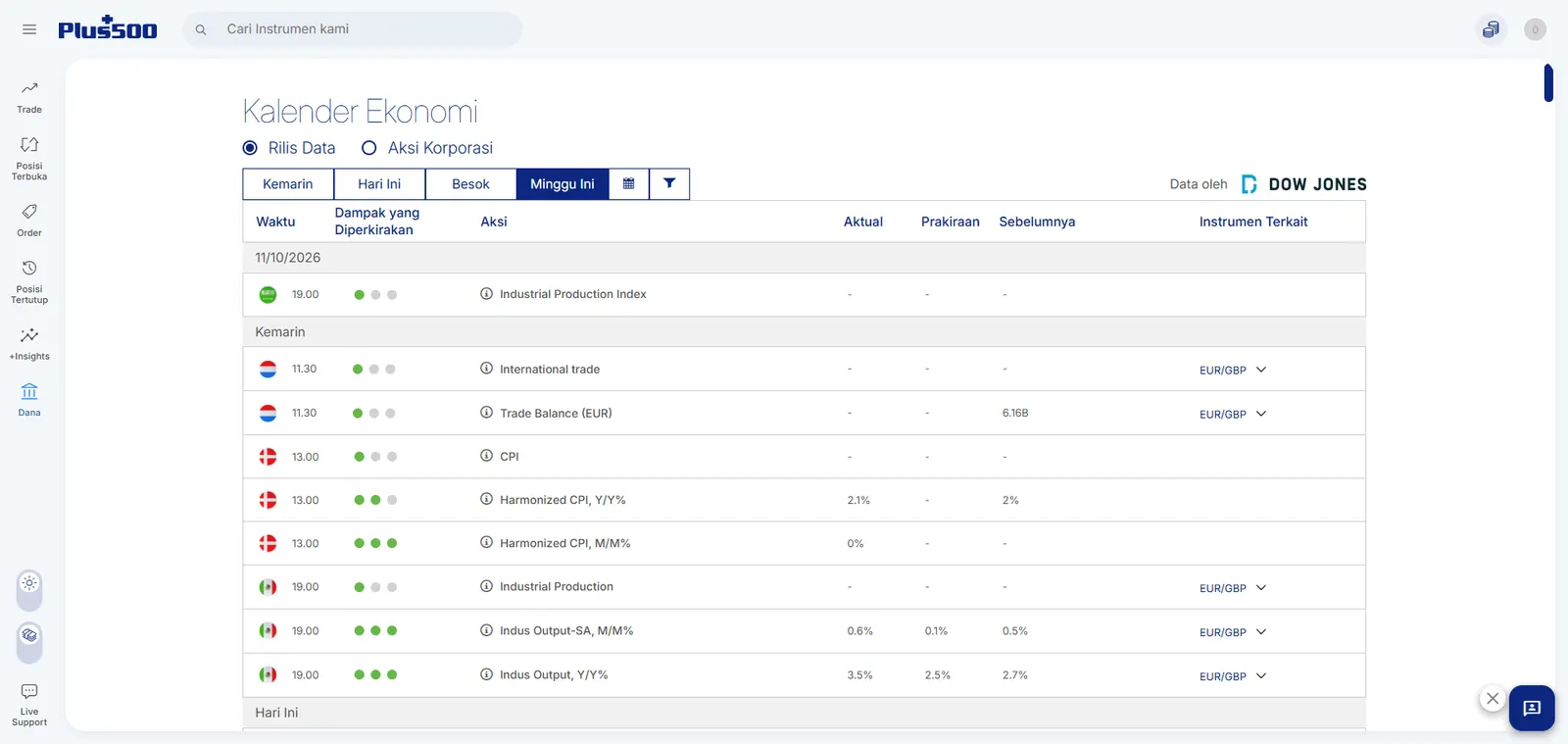Image resolution: width=1568 pixels, height=744 pixels.
Task: Open Dana section in the sidebar
Action: 29,400
